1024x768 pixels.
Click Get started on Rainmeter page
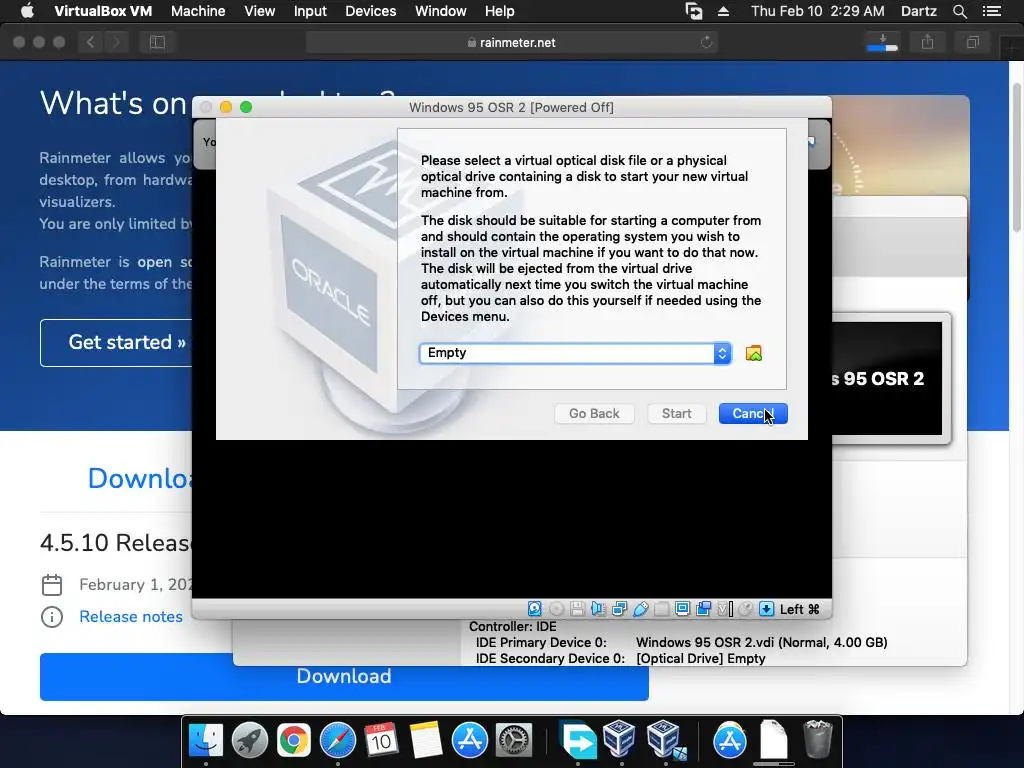tap(116, 343)
